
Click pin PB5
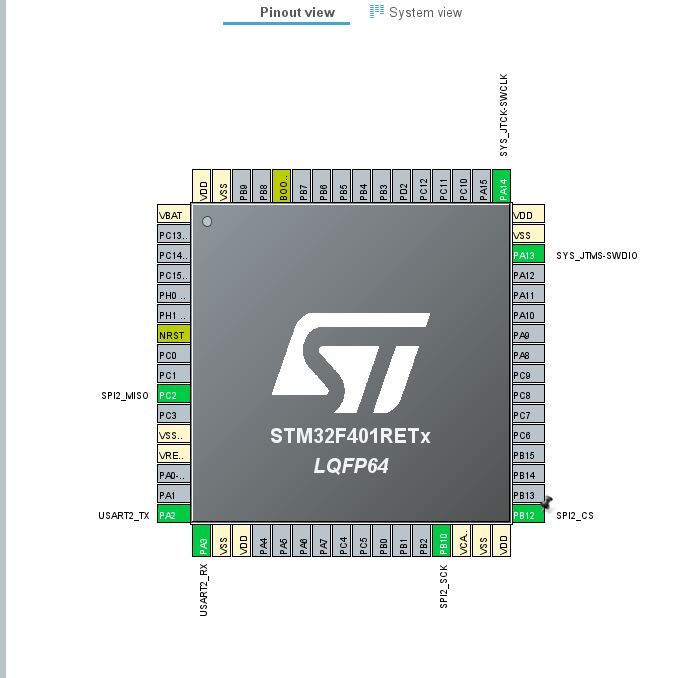(342, 186)
